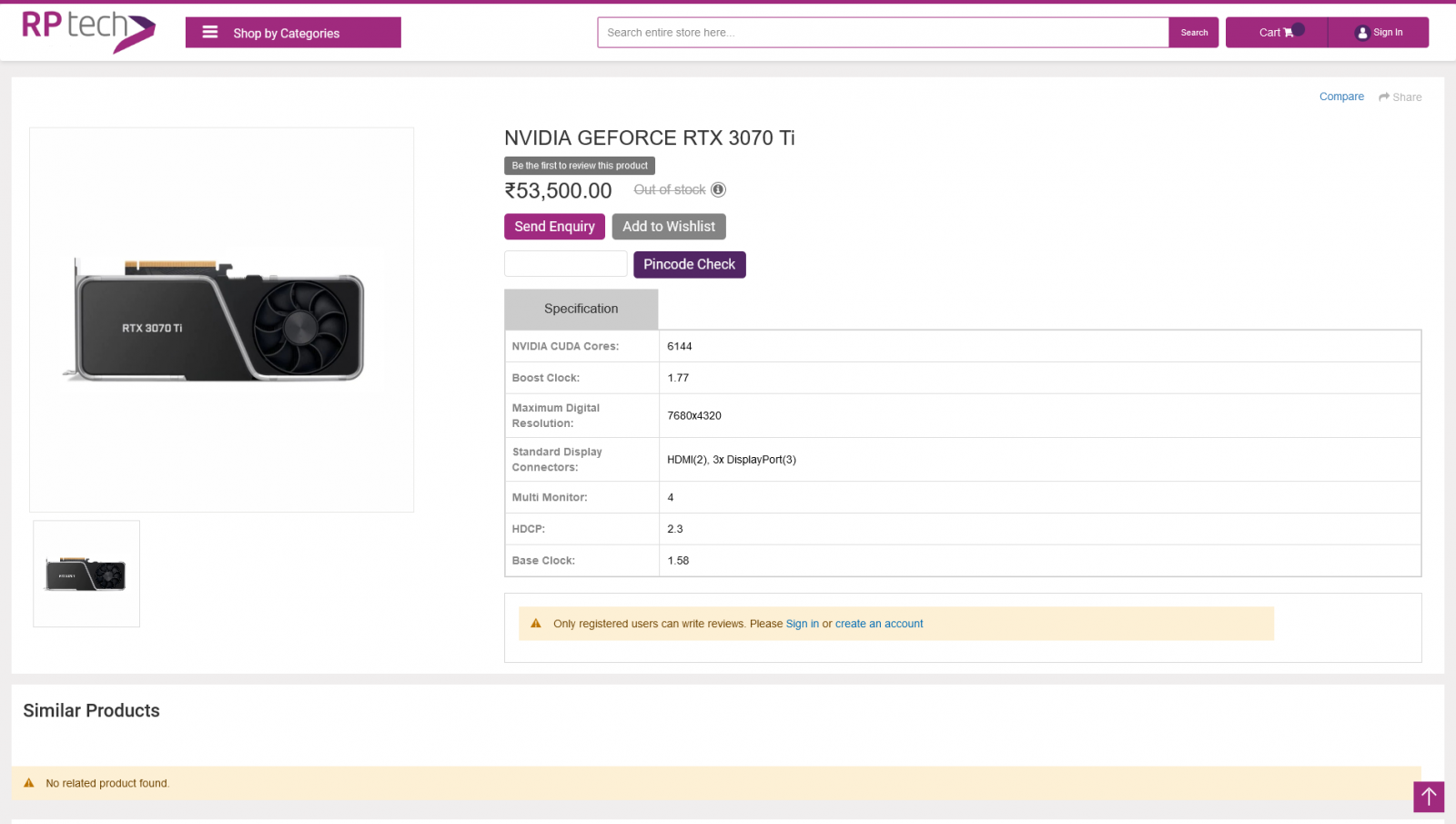1456x824 pixels.
Task: Click the Compare link
Action: pyautogui.click(x=1341, y=97)
